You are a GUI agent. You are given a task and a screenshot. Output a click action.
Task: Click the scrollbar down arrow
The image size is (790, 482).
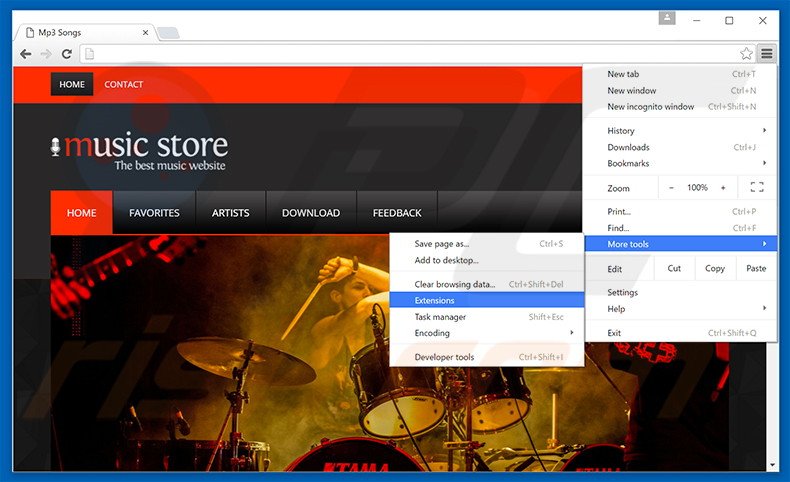[x=772, y=465]
